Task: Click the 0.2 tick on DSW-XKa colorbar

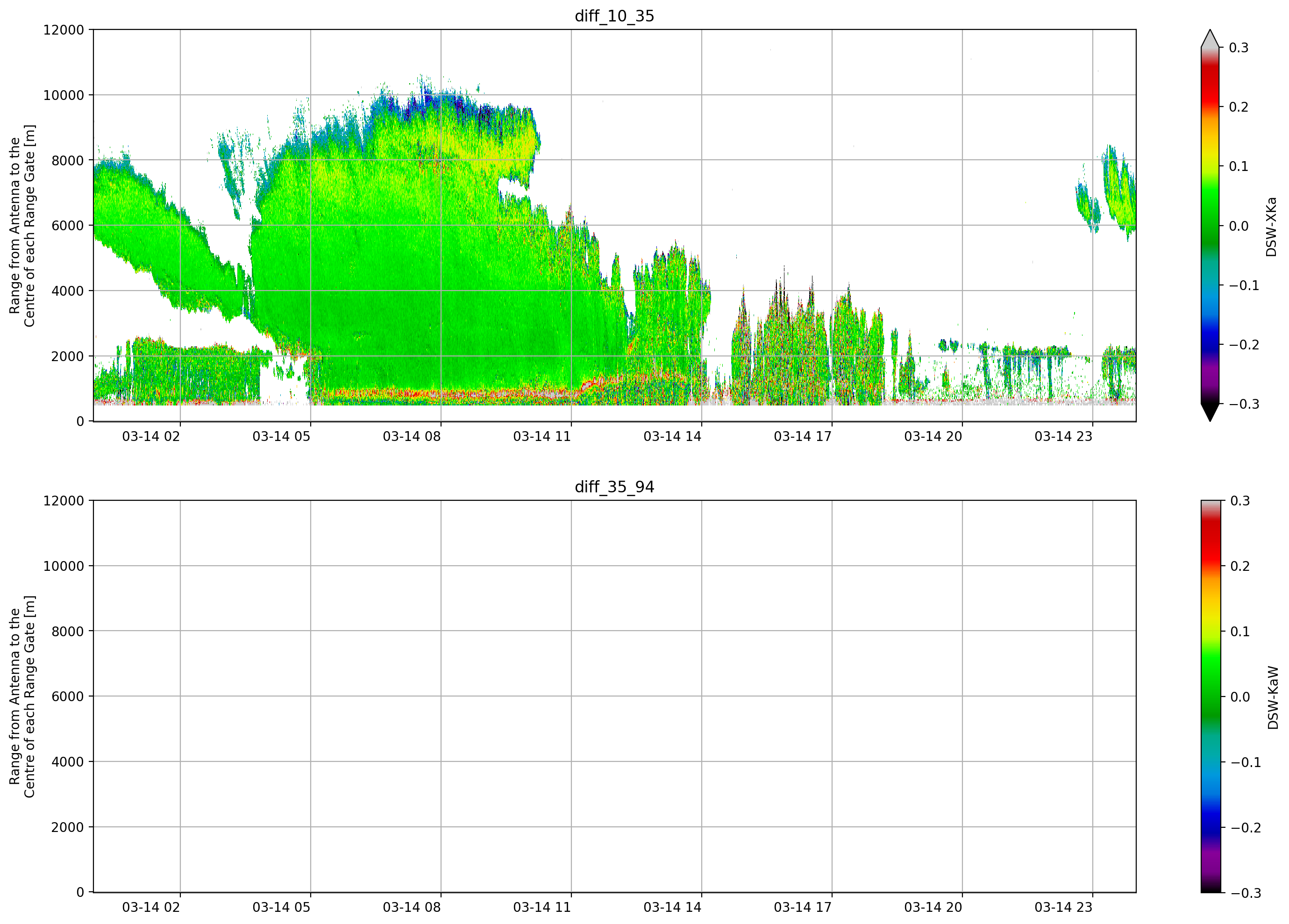Action: [x=1239, y=107]
